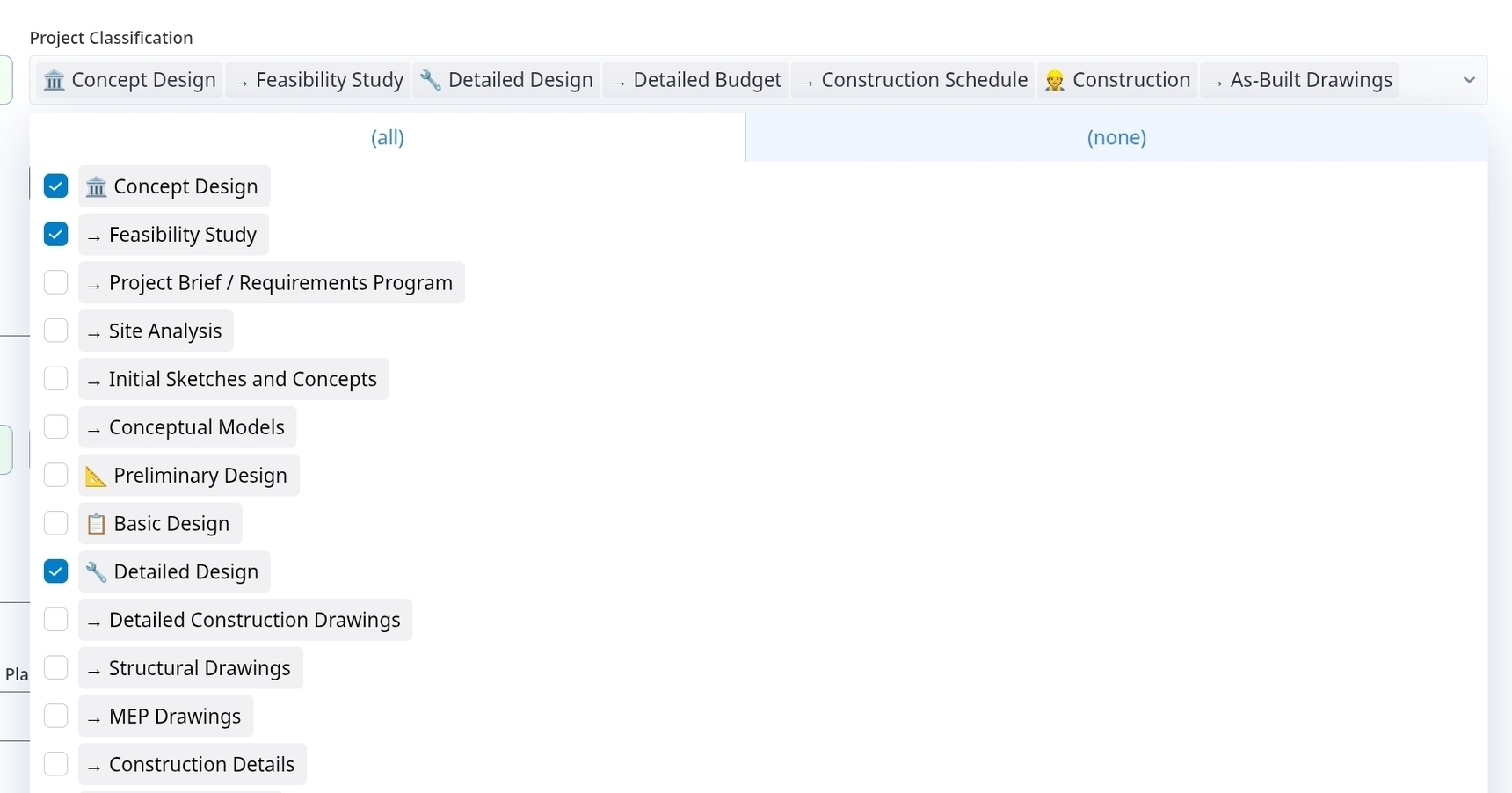Viewport: 1512px width, 793px height.
Task: Uncheck the Concept Design checkbox
Action: (55, 186)
